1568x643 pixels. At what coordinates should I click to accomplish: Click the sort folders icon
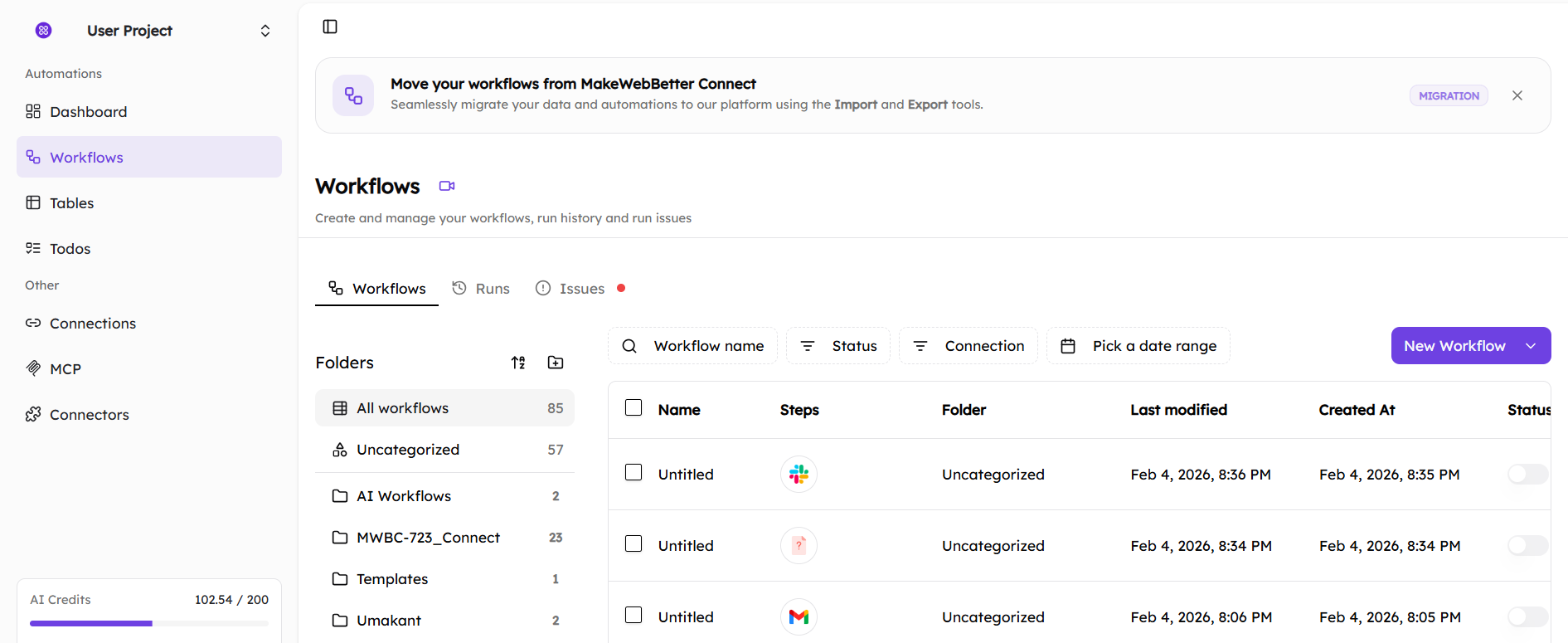(518, 363)
